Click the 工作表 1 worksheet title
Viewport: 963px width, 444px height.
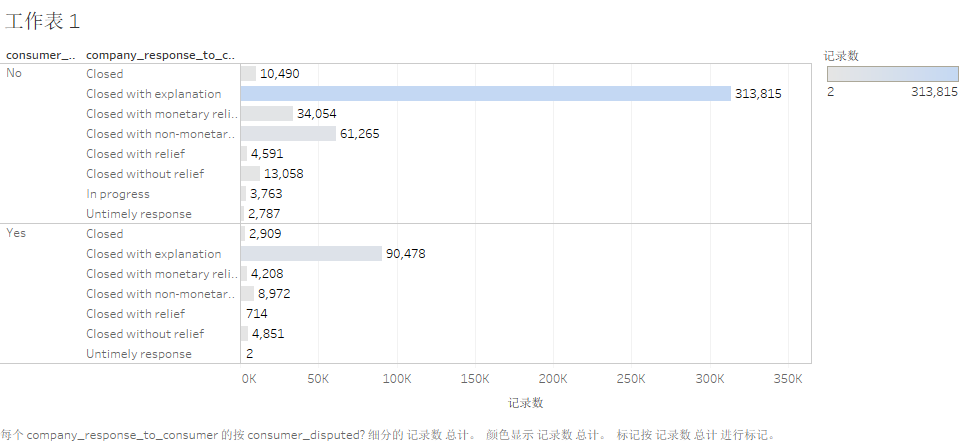click(x=42, y=21)
